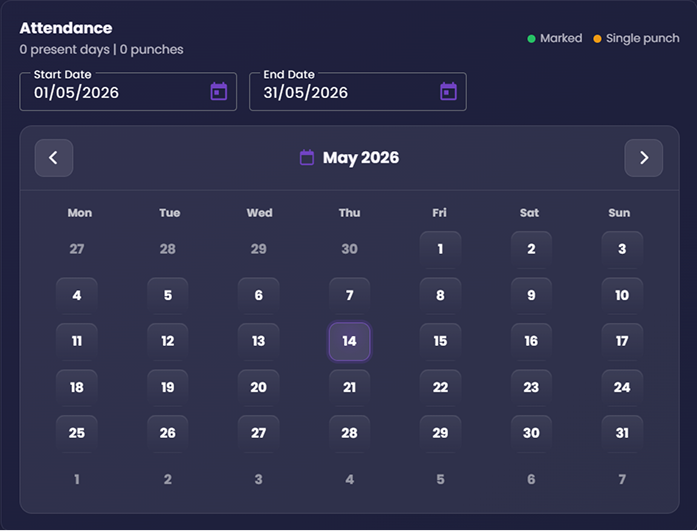
Task: Click greyed April 28 in first row
Action: pyautogui.click(x=167, y=249)
